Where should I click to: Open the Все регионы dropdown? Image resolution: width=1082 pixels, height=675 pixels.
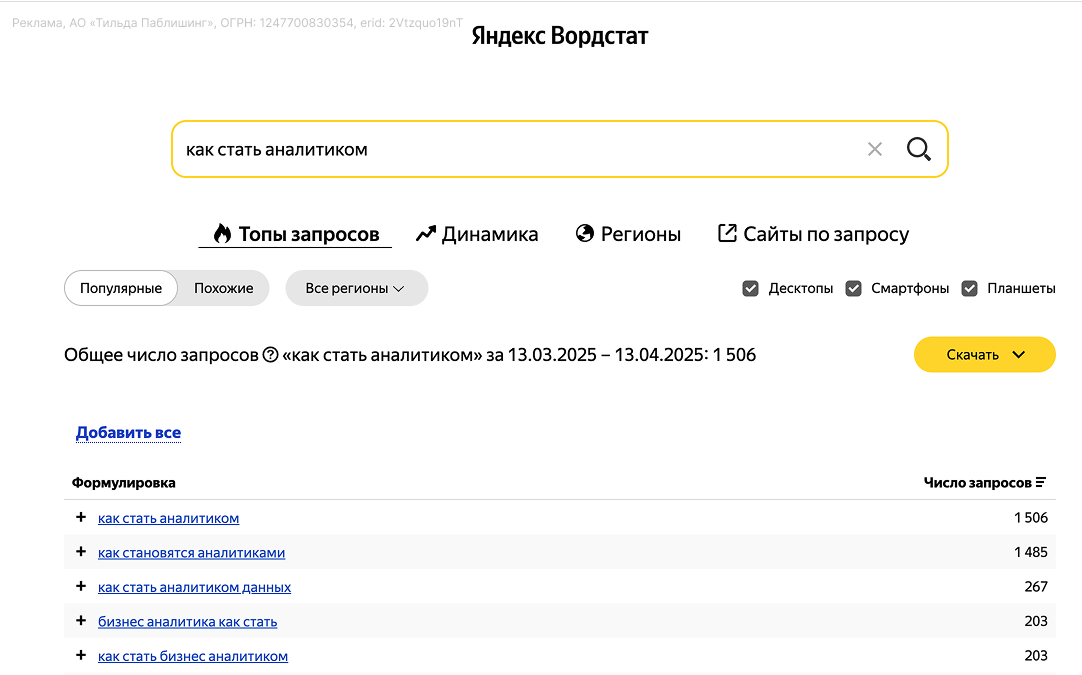[x=356, y=288]
